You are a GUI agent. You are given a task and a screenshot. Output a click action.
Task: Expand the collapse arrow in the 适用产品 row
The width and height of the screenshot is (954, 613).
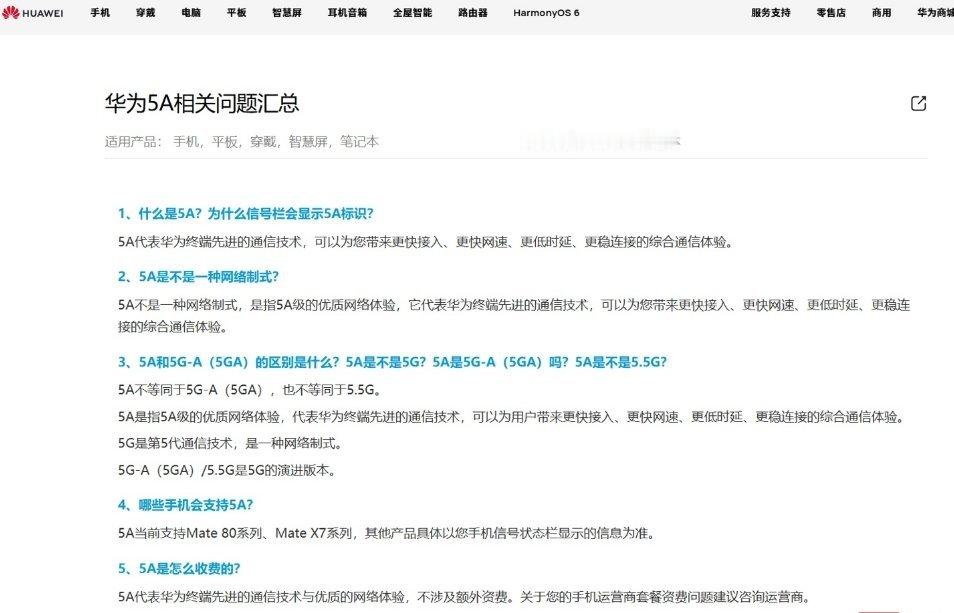(676, 142)
